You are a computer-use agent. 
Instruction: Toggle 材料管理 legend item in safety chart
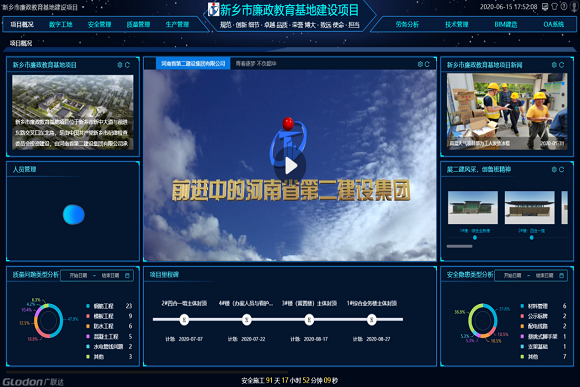coord(543,306)
